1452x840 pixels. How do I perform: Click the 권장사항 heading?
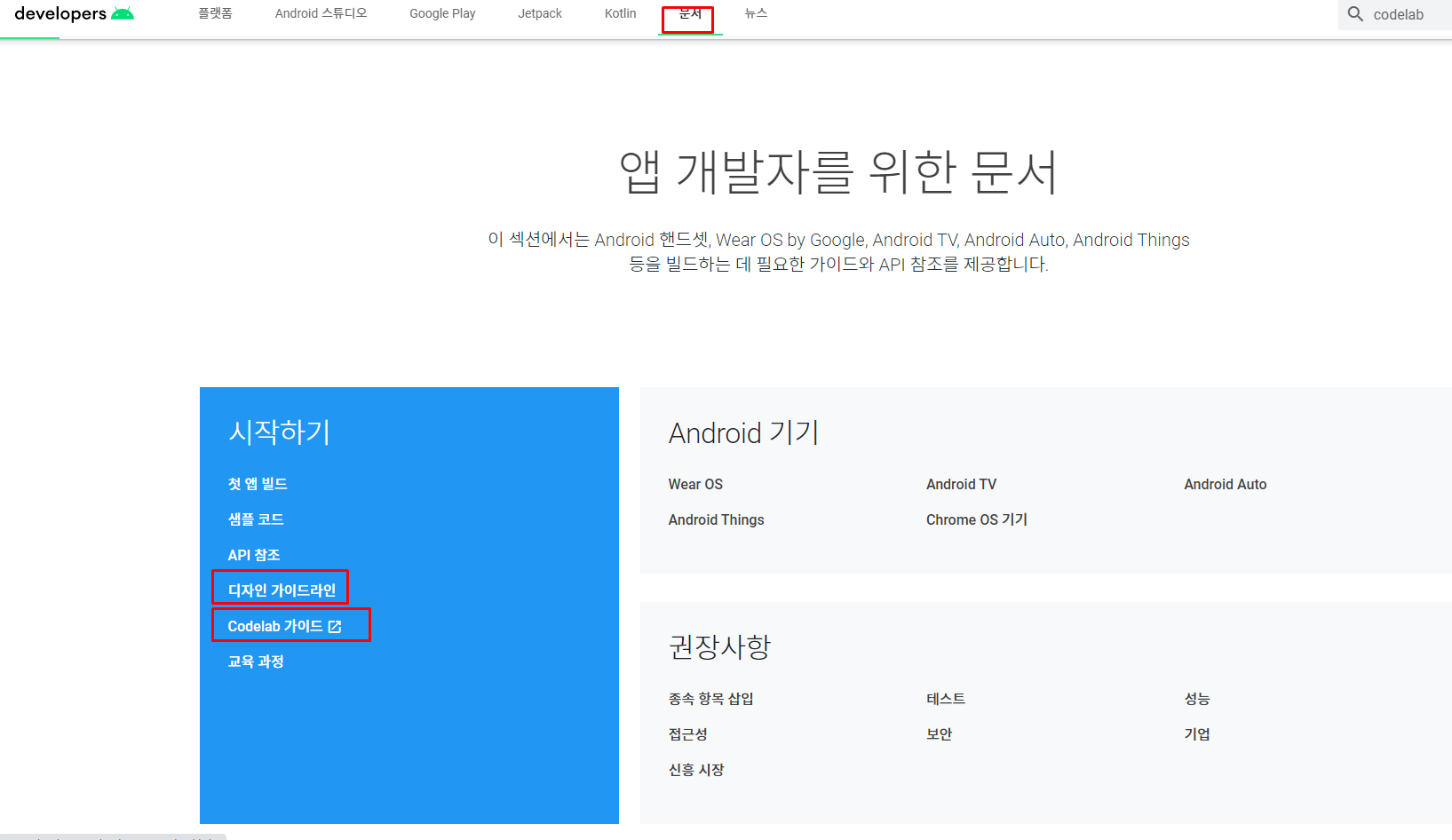719,646
